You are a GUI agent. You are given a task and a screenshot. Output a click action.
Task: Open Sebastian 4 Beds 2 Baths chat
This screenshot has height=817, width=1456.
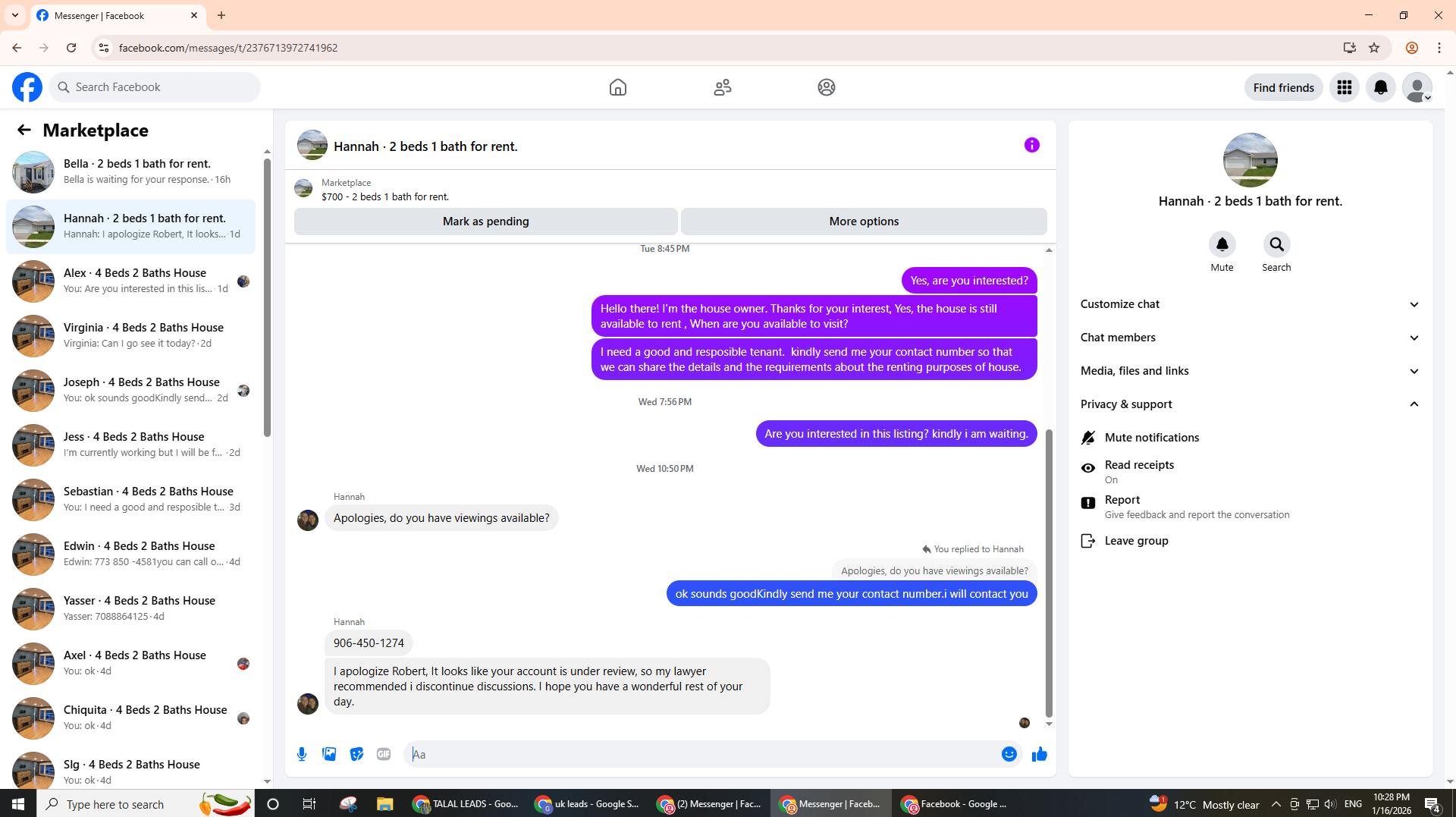(130, 499)
